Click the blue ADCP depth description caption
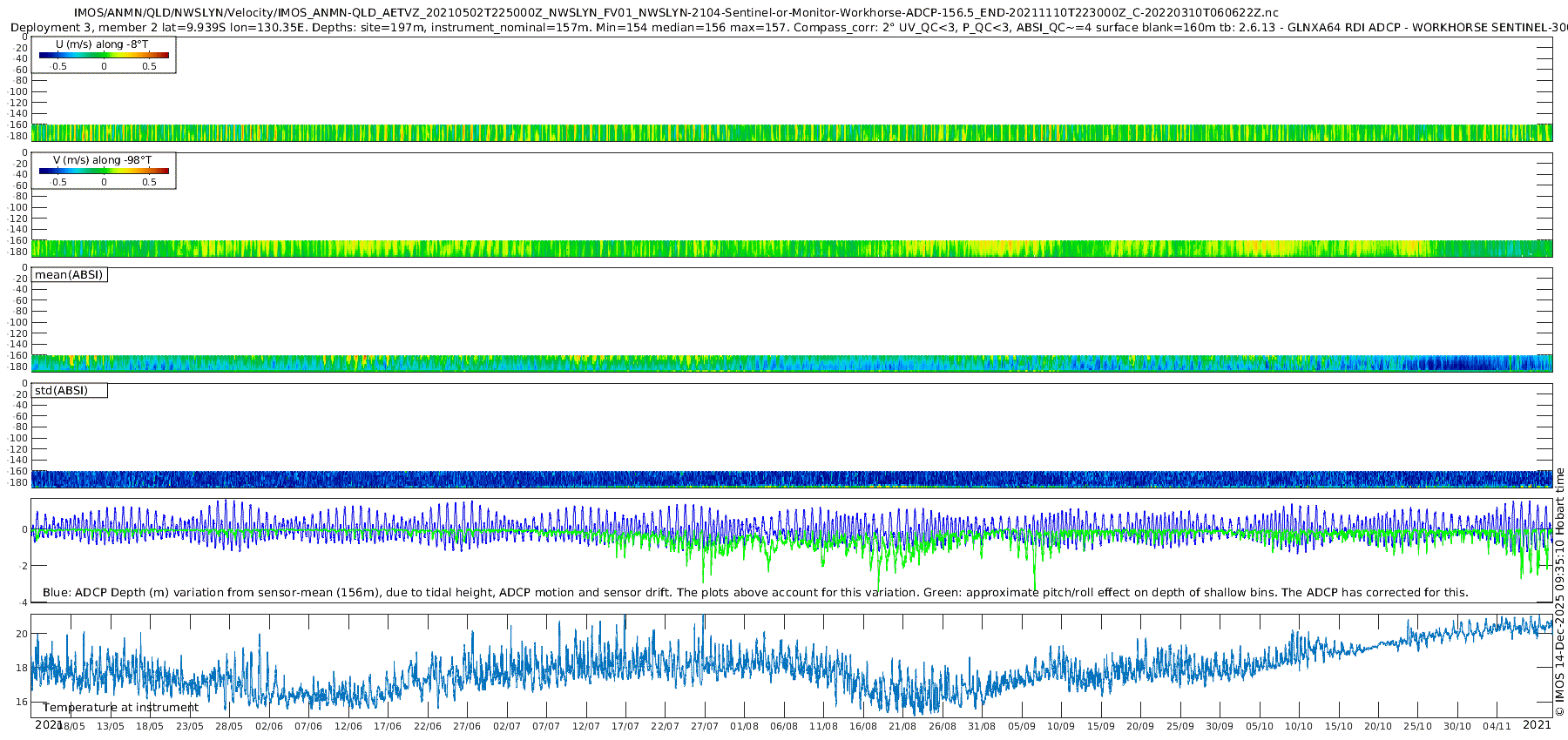The image size is (1568, 740). tap(754, 593)
